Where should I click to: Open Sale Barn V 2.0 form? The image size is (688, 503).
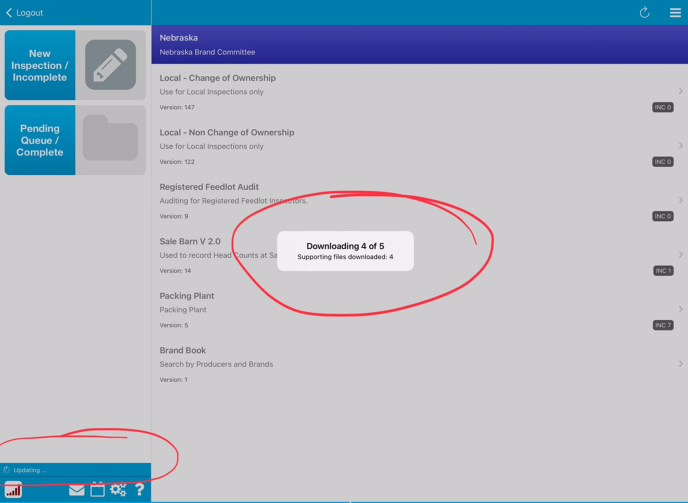(x=419, y=255)
